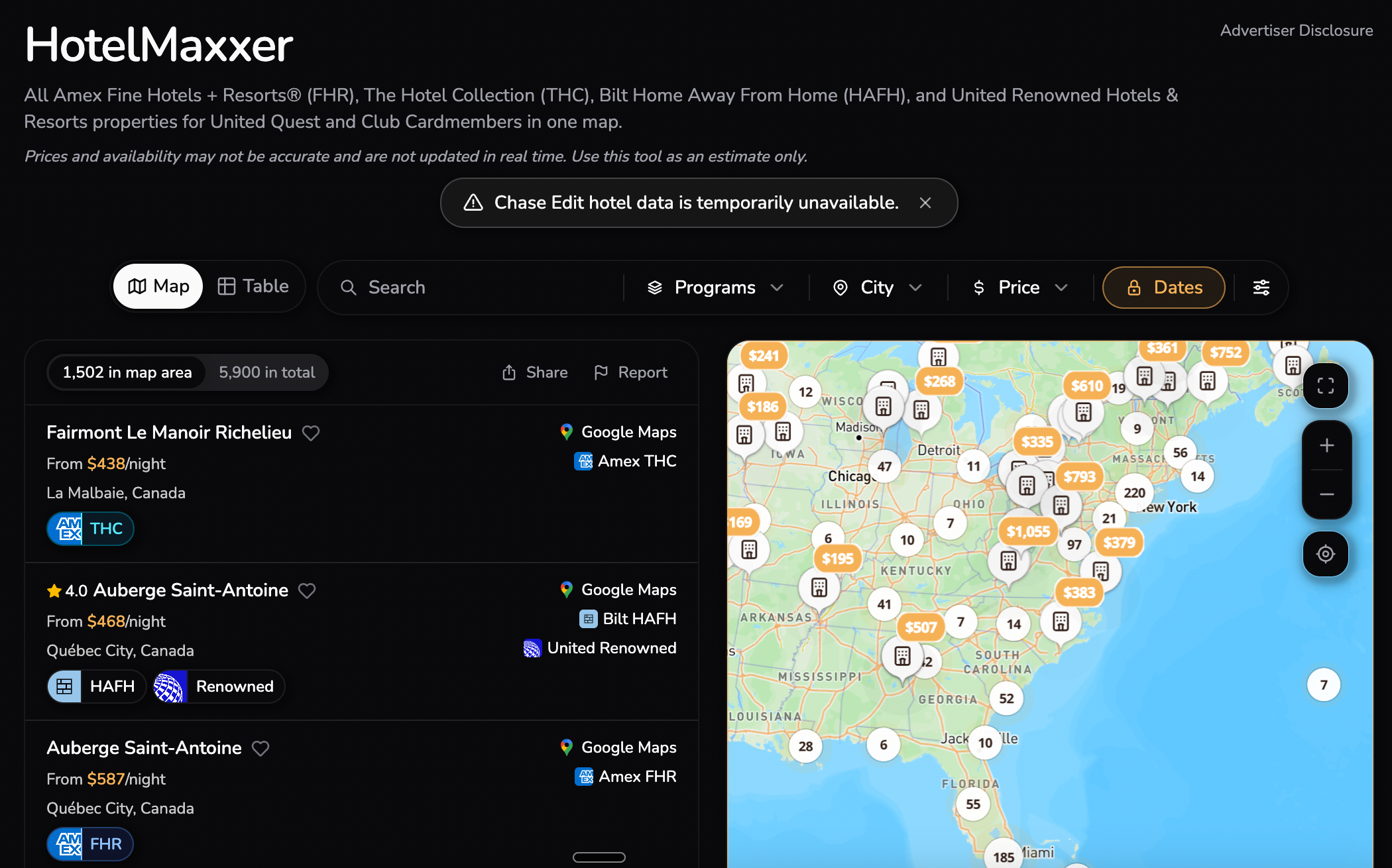Favorite the $587 Auberge Saint-Antoine heart
This screenshot has width=1392, height=868.
(261, 748)
